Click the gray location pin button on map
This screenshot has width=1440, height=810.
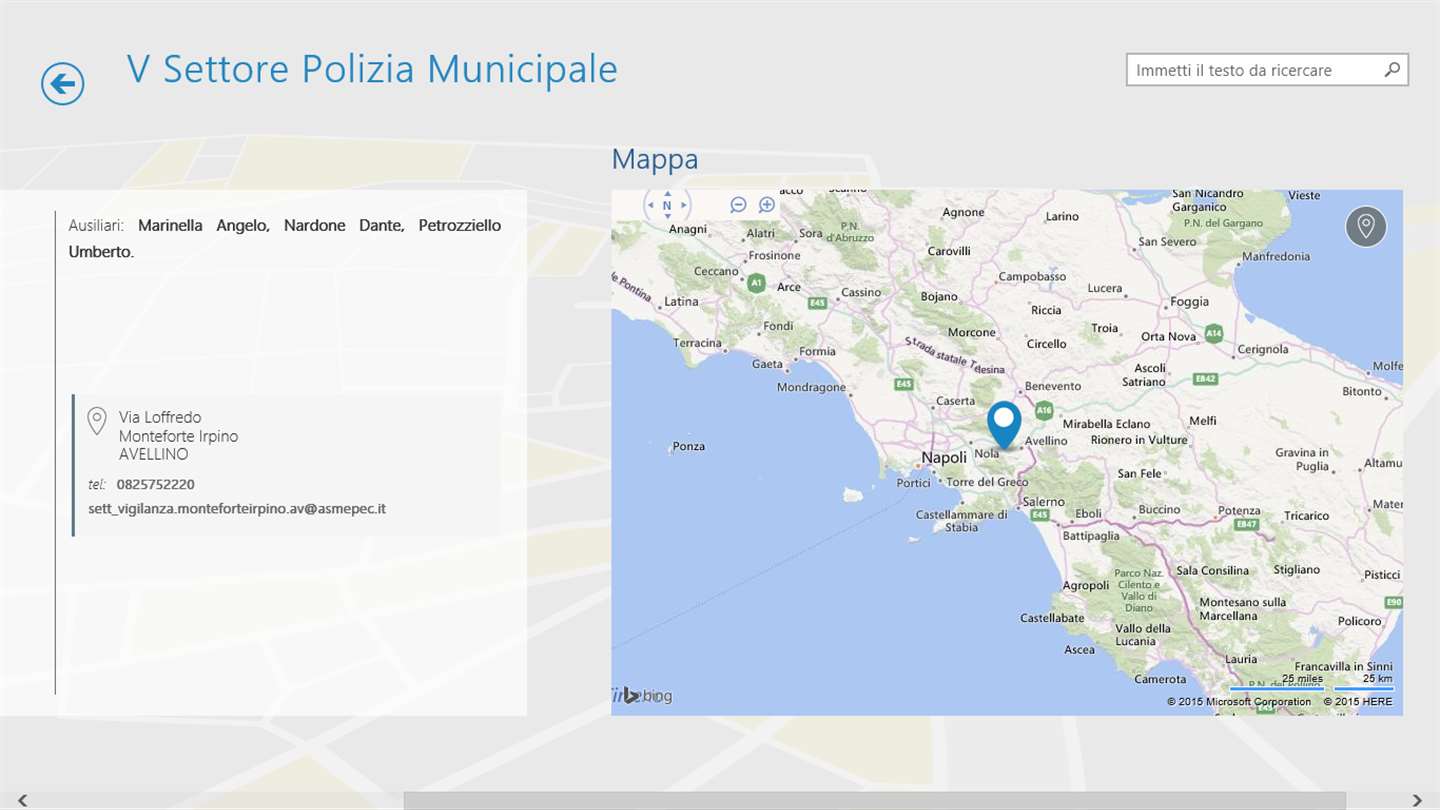[1366, 226]
